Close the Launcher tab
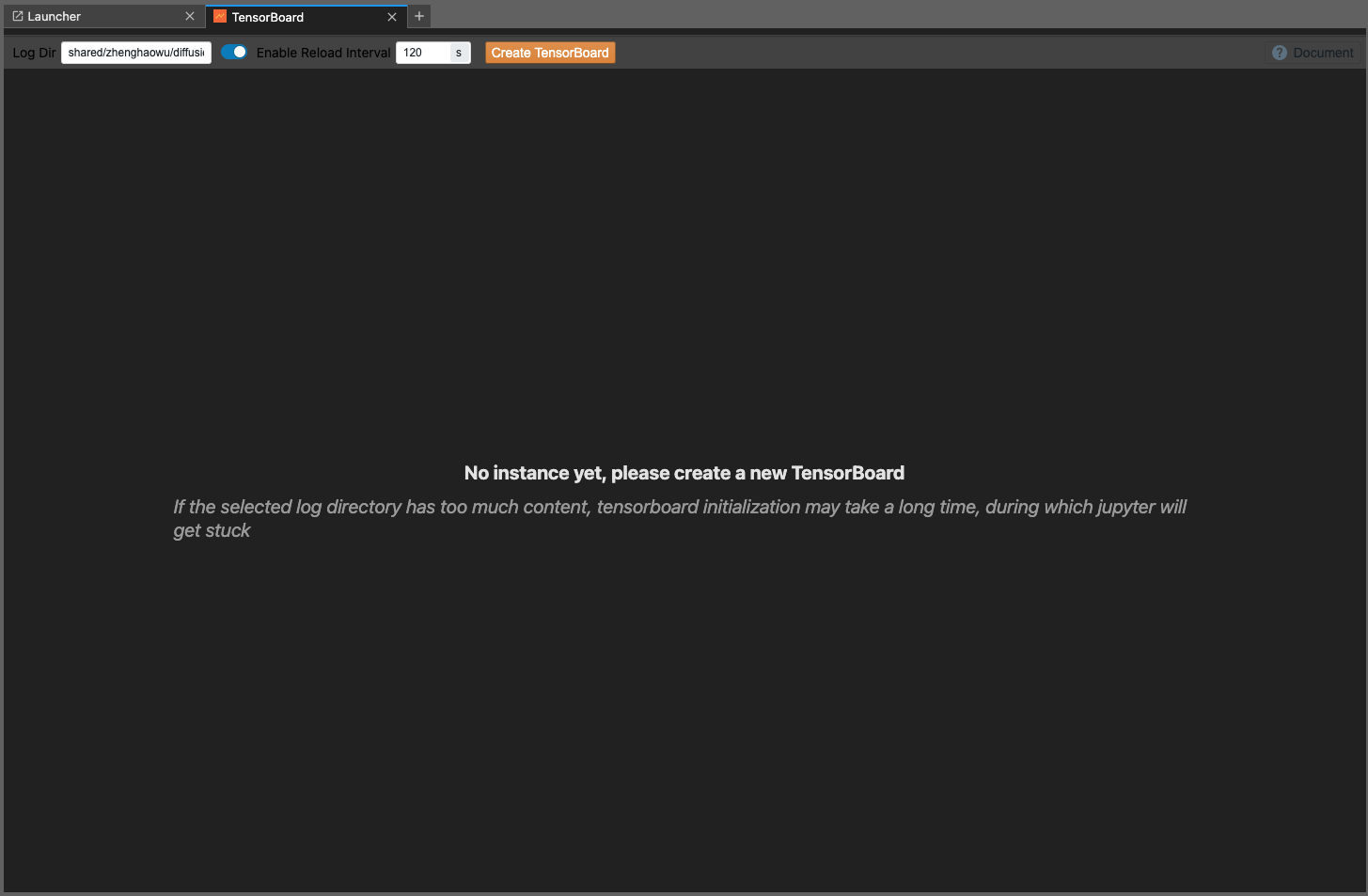This screenshot has height=896, width=1368. click(x=190, y=17)
